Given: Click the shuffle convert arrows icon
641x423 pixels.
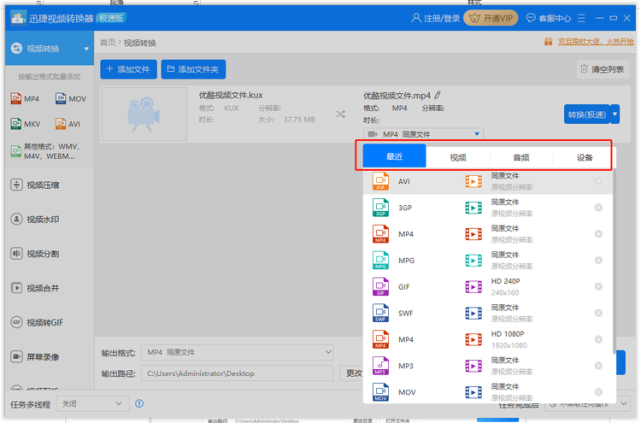Looking at the screenshot, I should (x=340, y=114).
